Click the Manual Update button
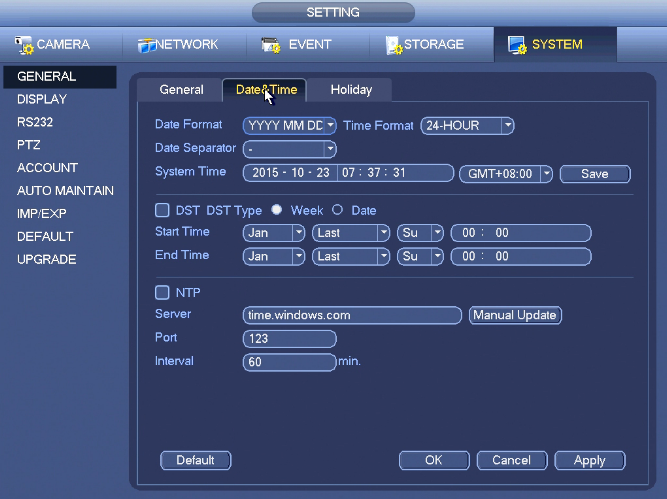The image size is (667, 499). 515,315
